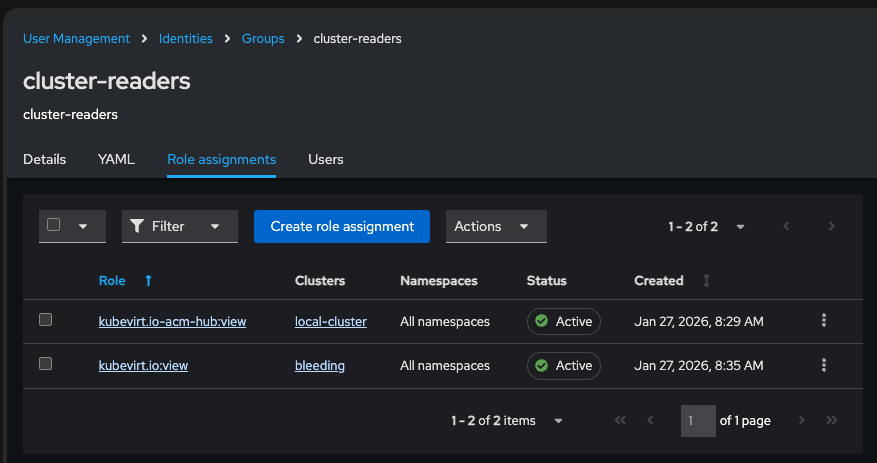Viewport: 877px width, 463px height.
Task: Toggle the select-all rows checkbox
Action: tap(54, 225)
